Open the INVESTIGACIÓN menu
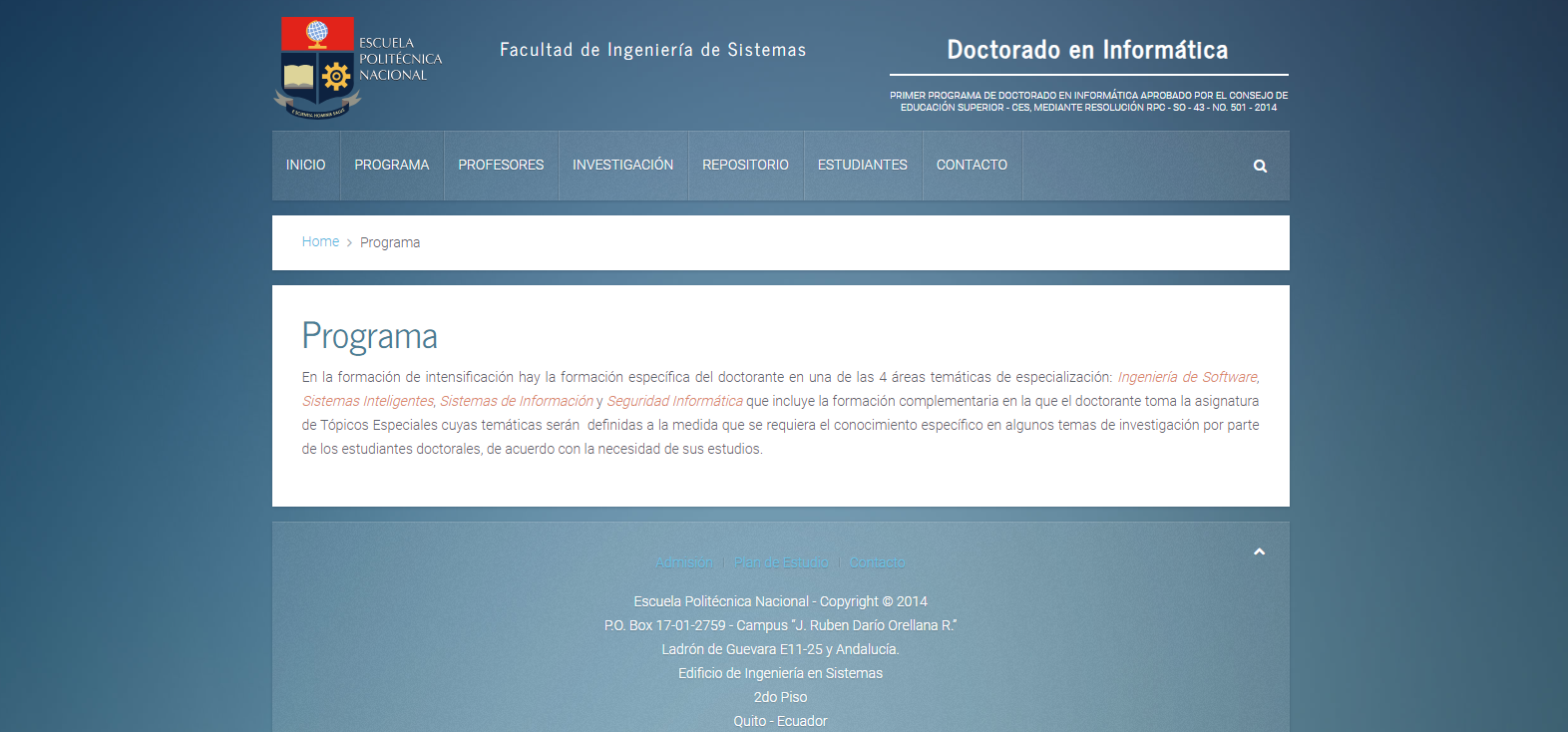Image resolution: width=1568 pixels, height=732 pixels. 622,166
